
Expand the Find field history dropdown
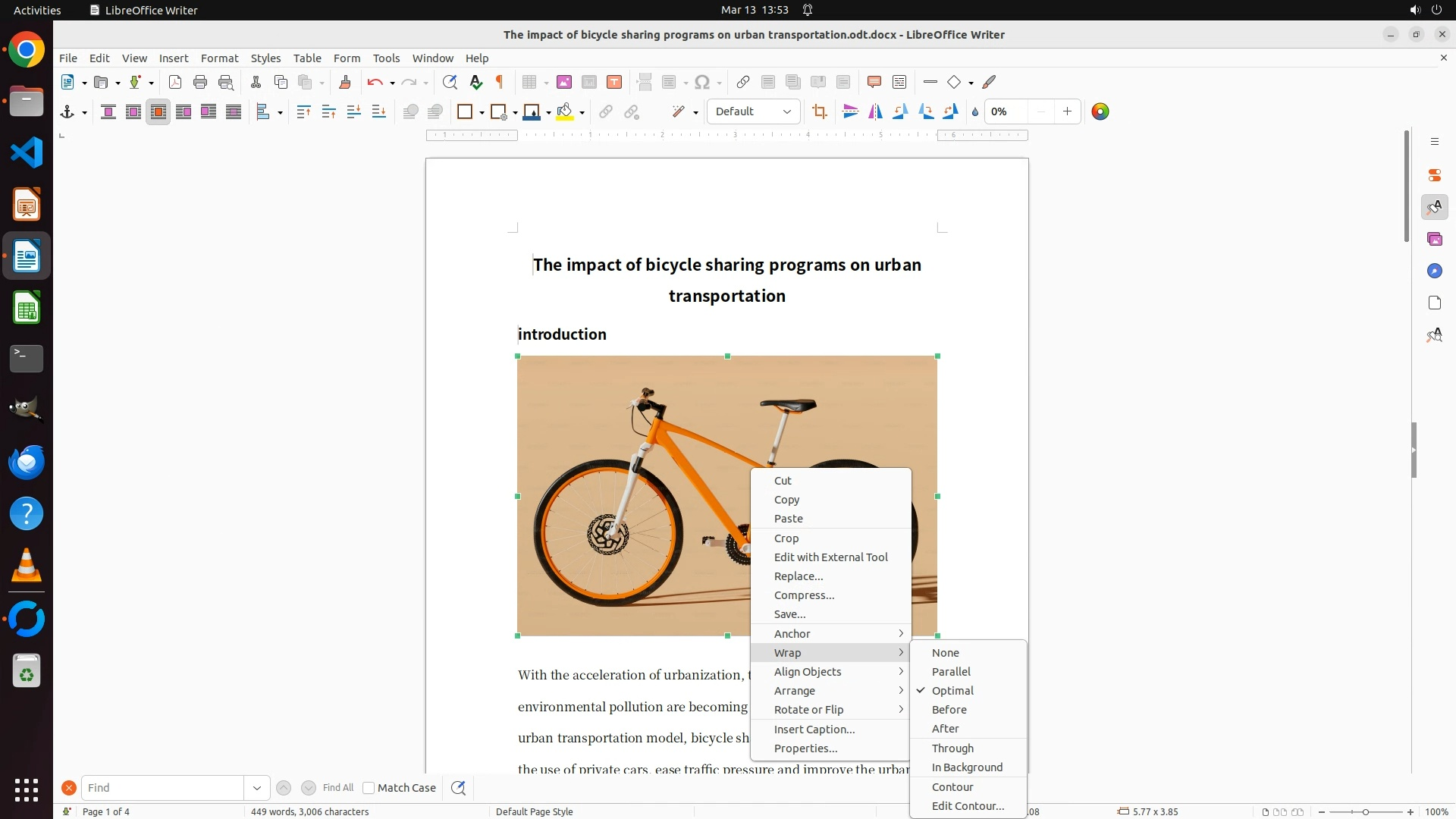257,788
